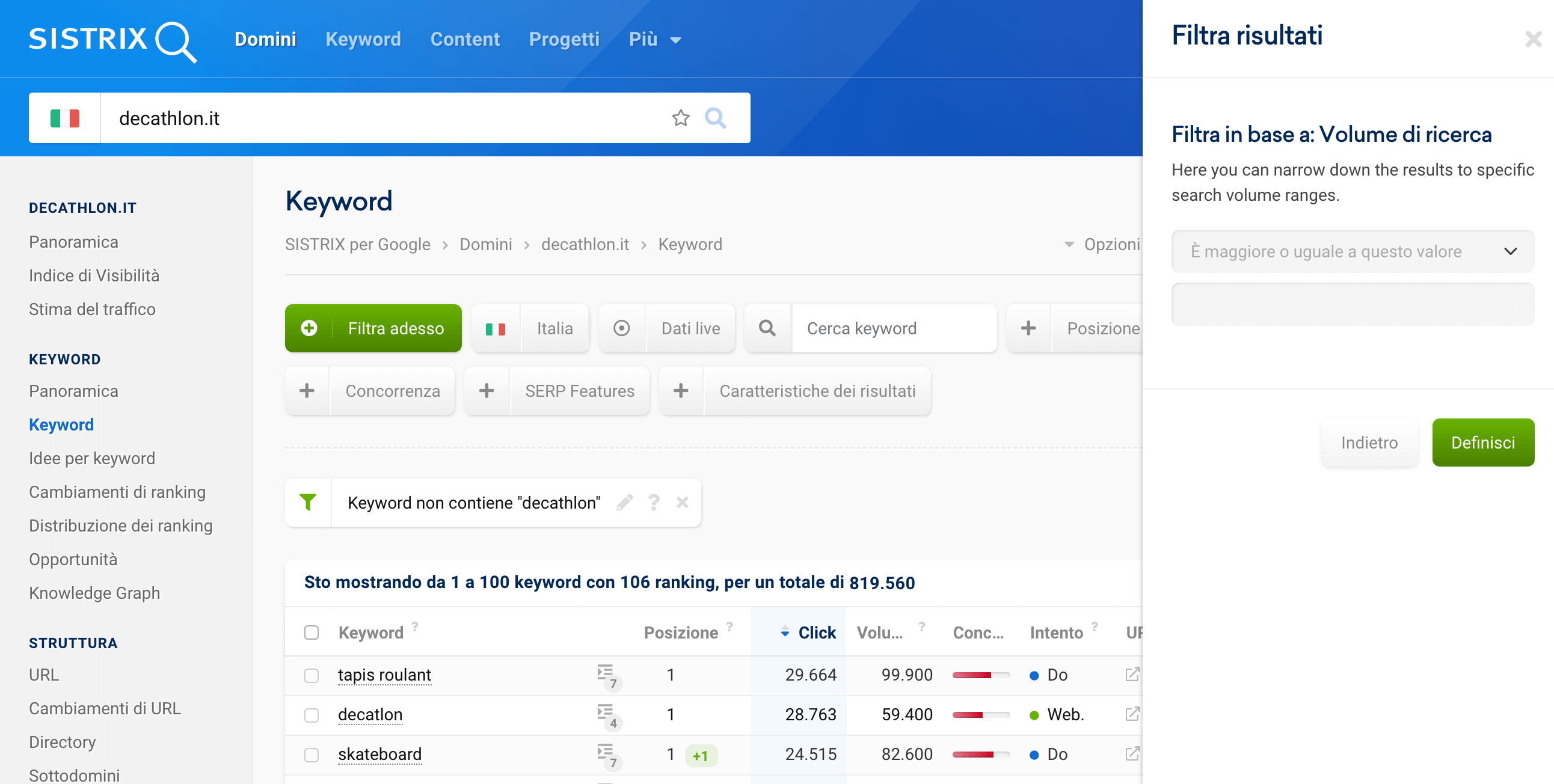
Task: Open Cambiamenti di URL sidebar item
Action: click(105, 709)
